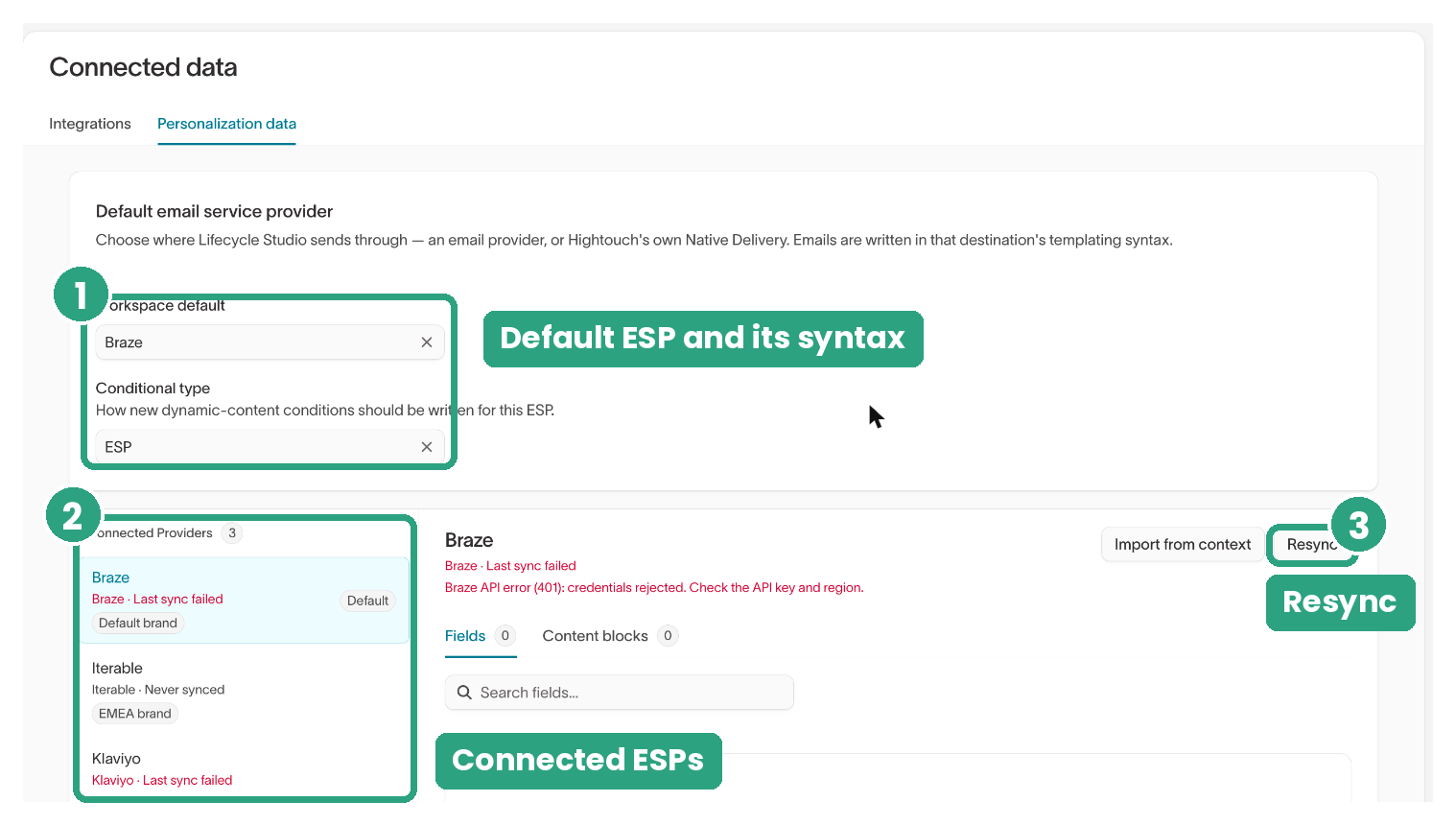This screenshot has width=1456, height=825.
Task: Click the Braze heading in detail panel
Action: point(469,540)
